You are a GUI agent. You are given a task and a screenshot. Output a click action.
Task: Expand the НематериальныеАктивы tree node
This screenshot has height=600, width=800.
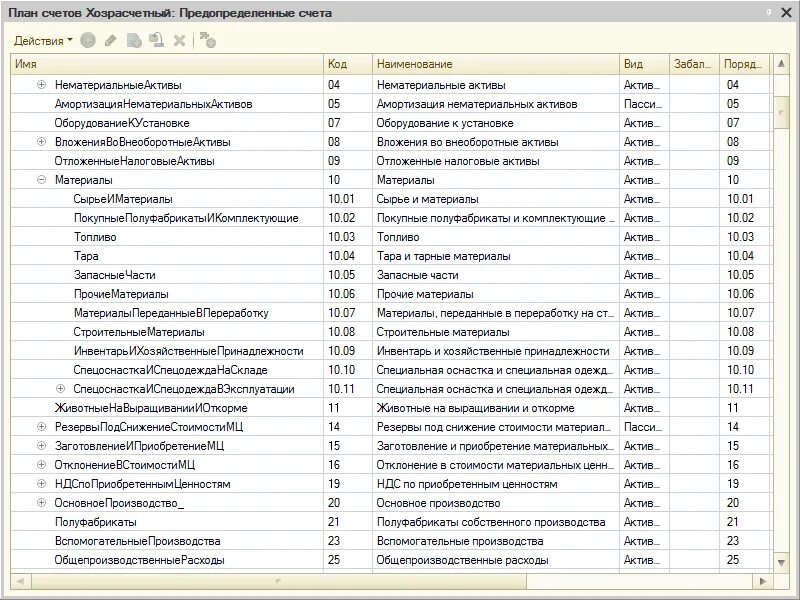point(42,85)
